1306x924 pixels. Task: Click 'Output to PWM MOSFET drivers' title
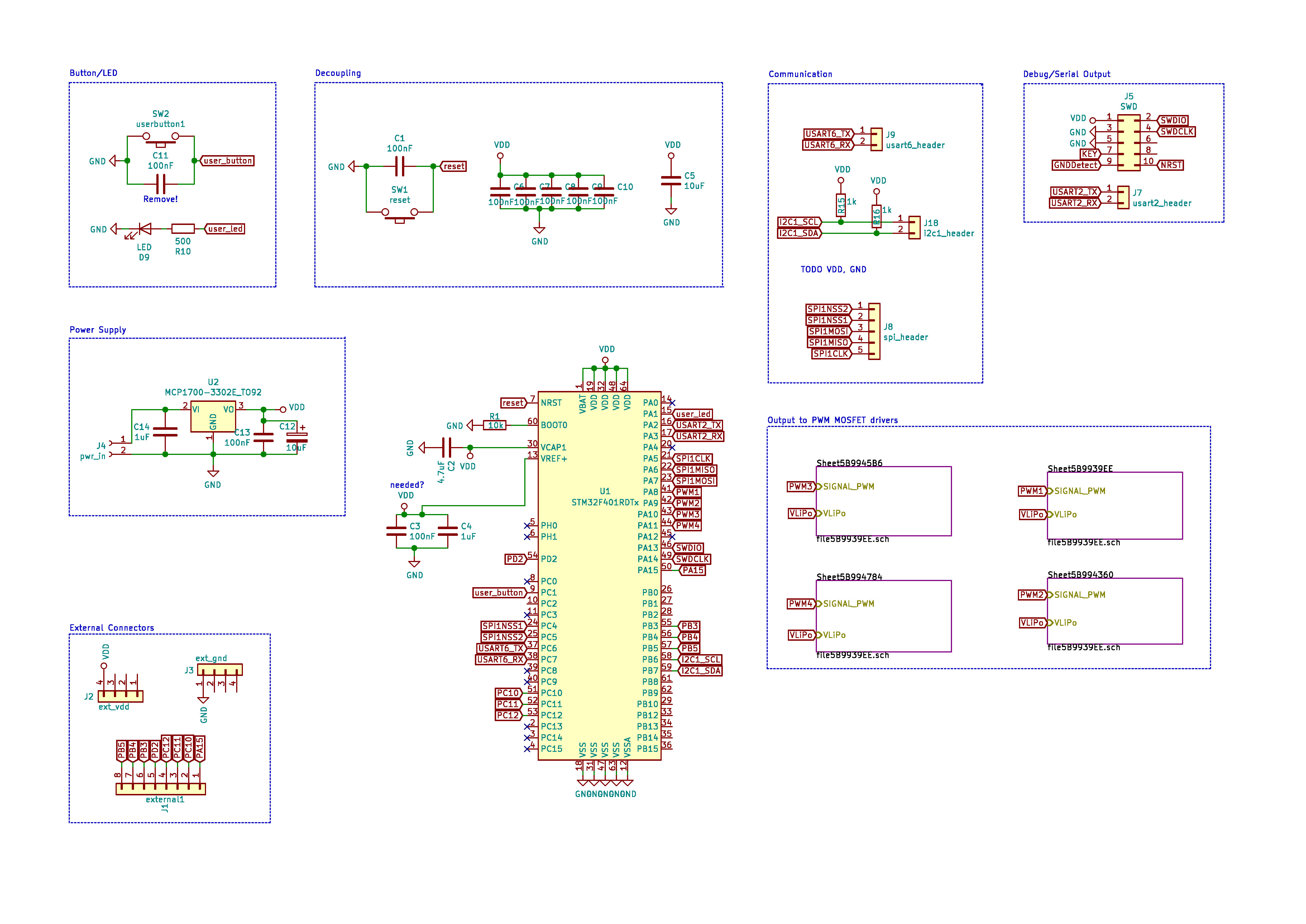pos(833,420)
